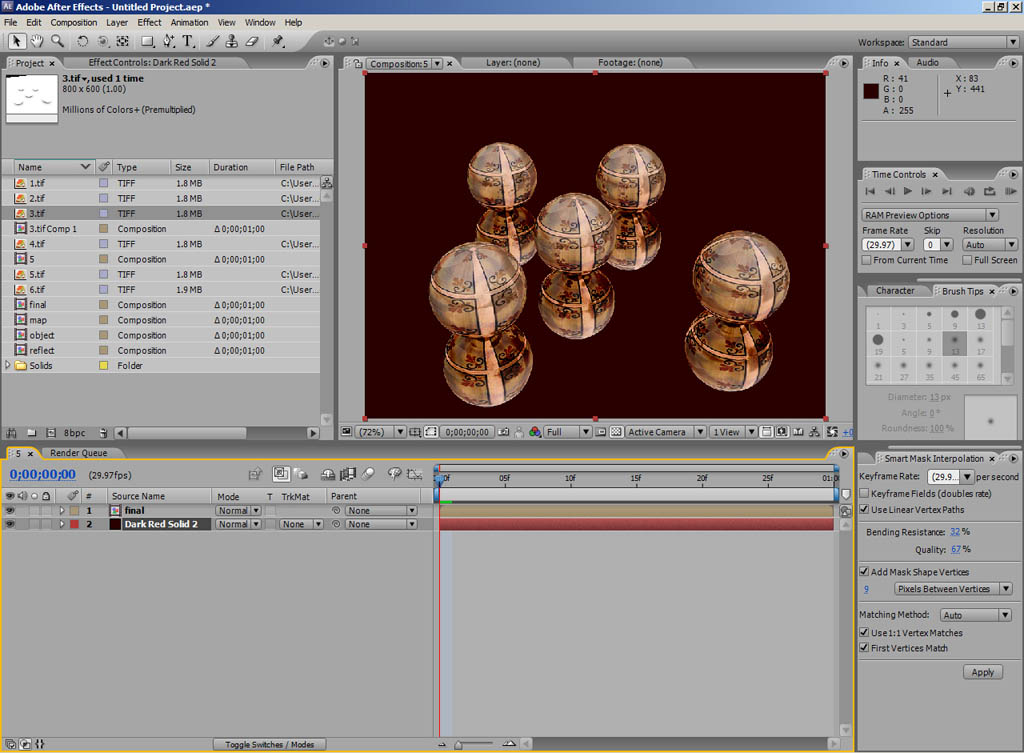Jump to last frame in Time Controls
Viewport: 1024px width, 753px height.
tap(947, 191)
